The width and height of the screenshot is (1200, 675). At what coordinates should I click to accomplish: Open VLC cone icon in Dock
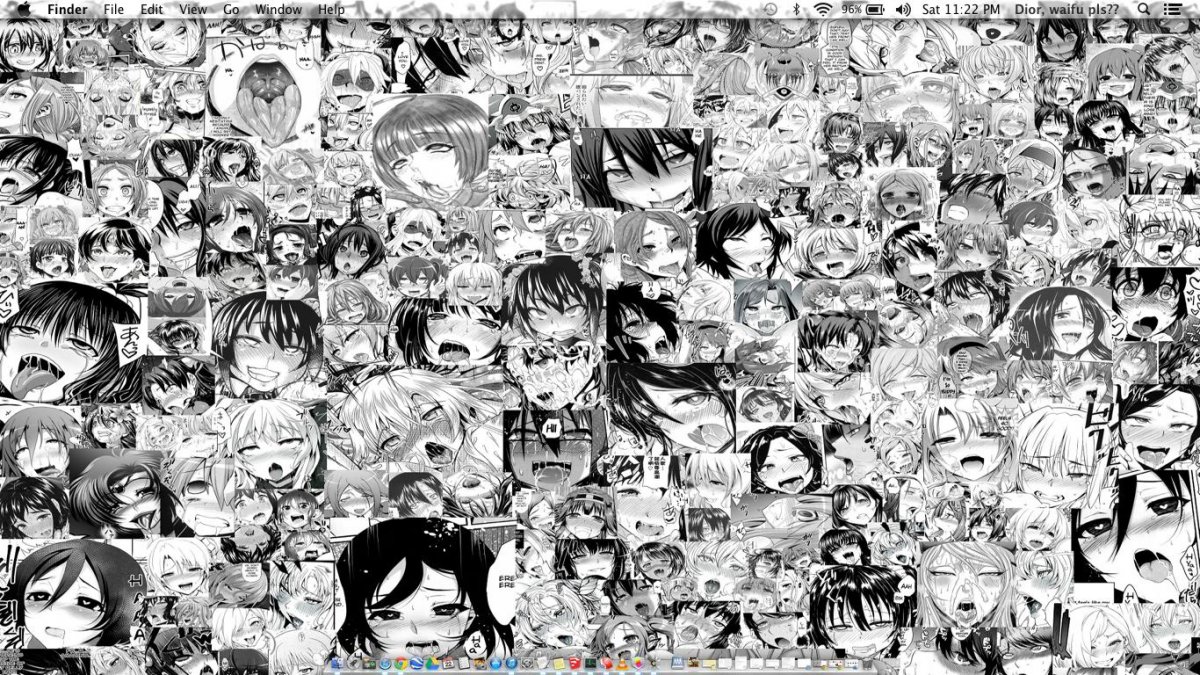tap(621, 663)
